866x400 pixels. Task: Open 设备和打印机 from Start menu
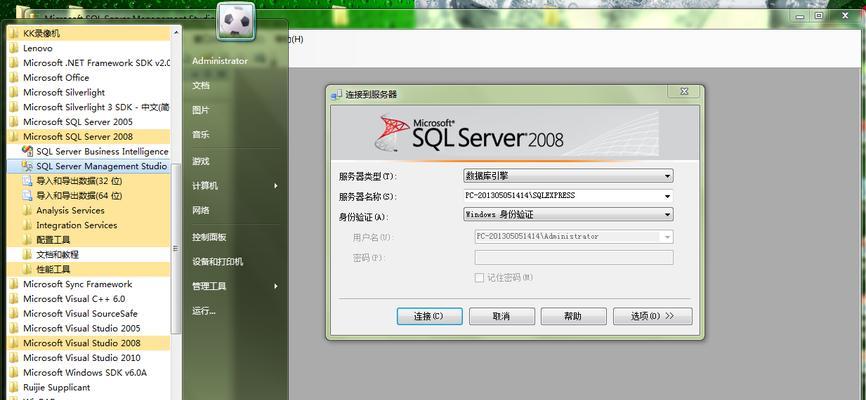click(x=218, y=262)
